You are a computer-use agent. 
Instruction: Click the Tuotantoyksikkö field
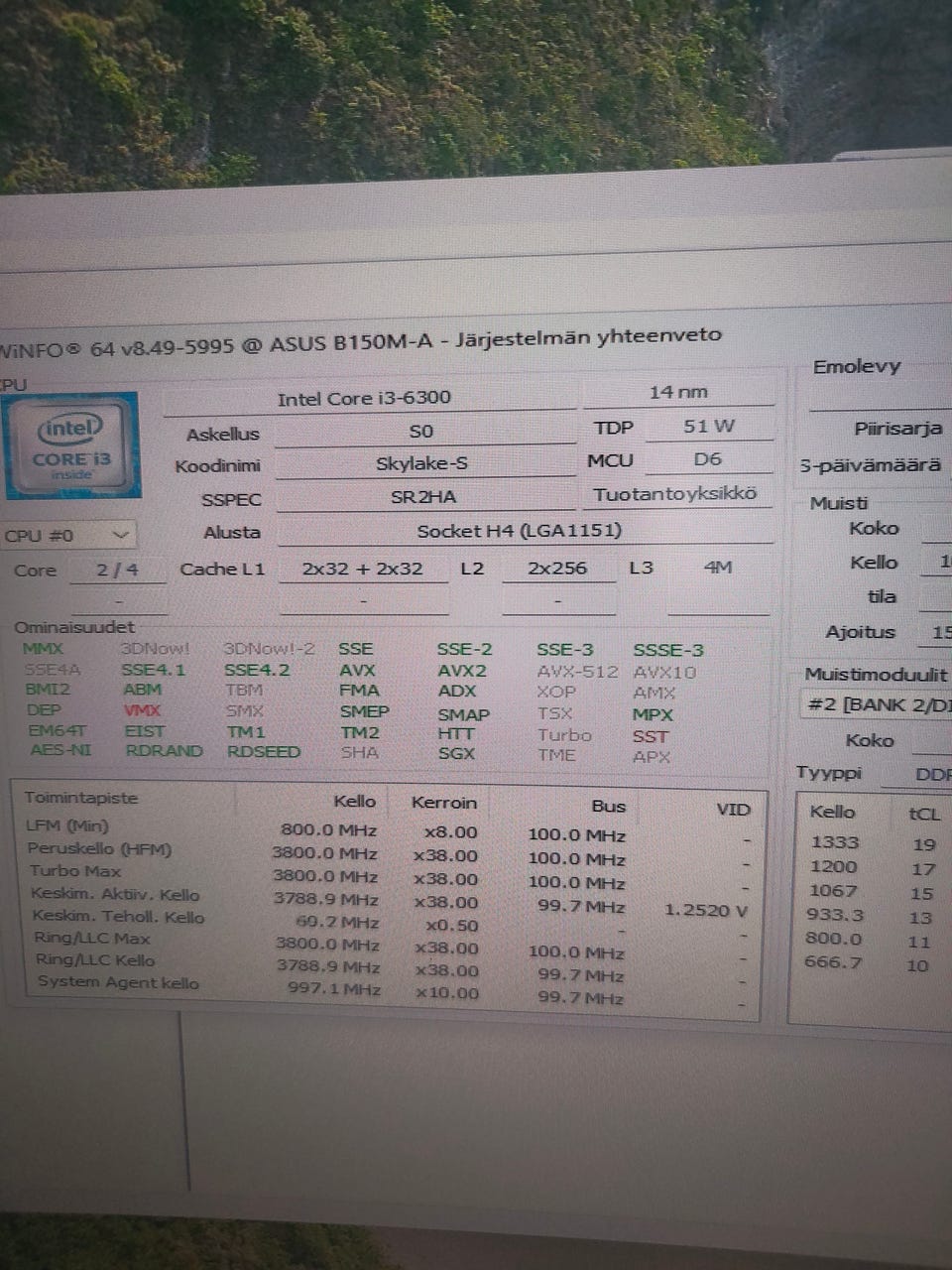coord(675,493)
